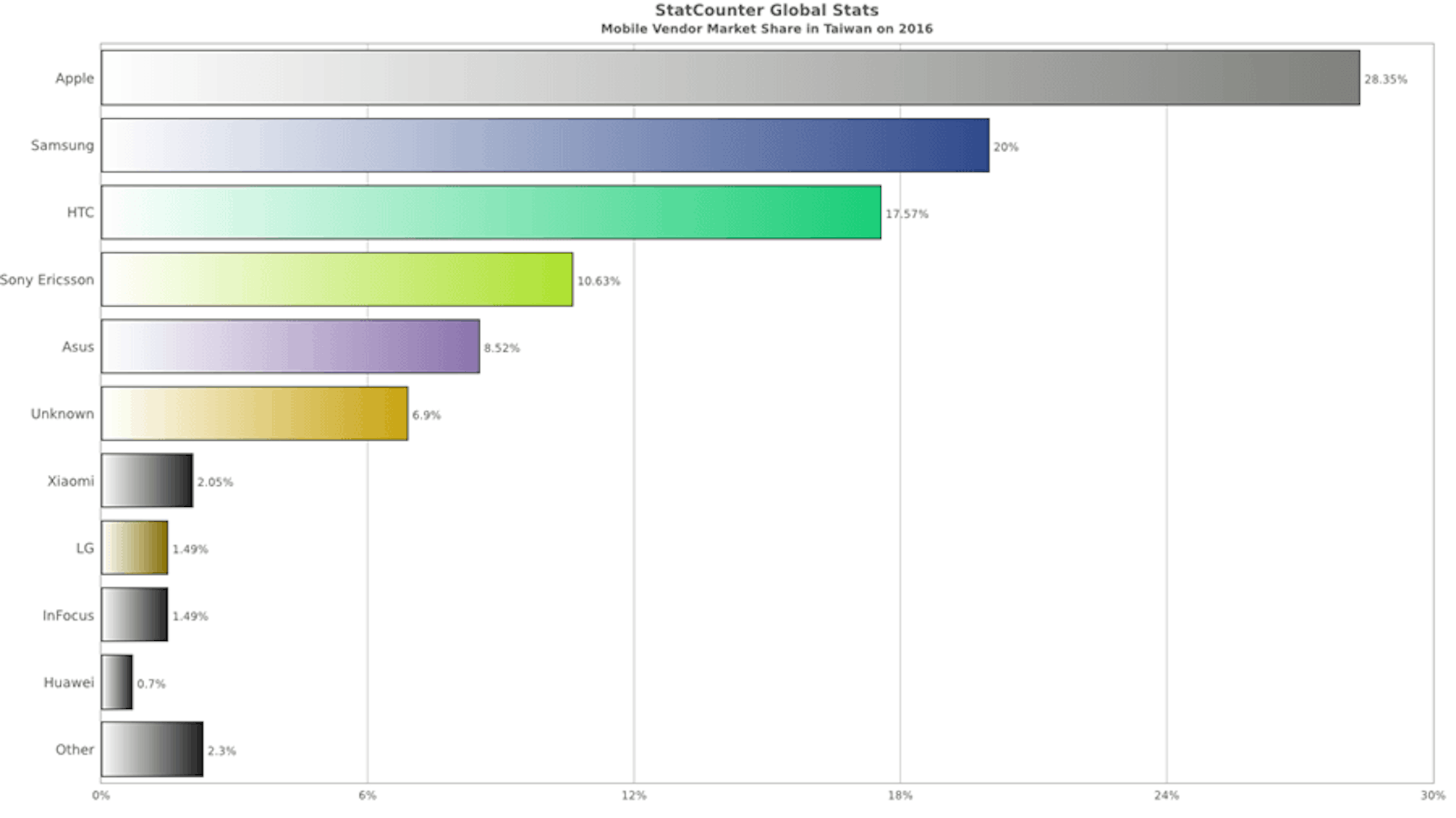This screenshot has width=1456, height=818.
Task: Click the "HTC" axis label
Action: pos(81,212)
